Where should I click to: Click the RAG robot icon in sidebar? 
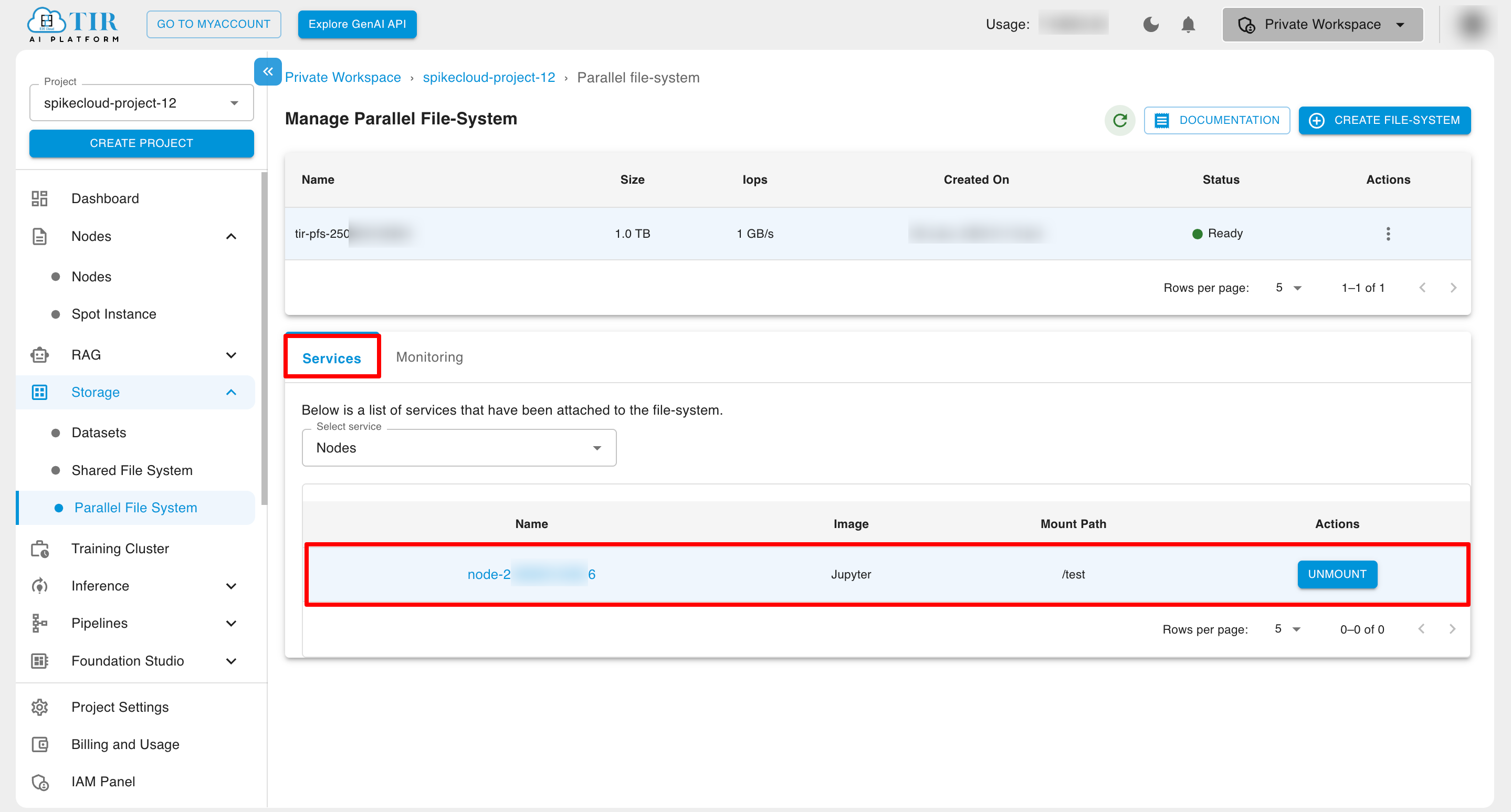pyautogui.click(x=39, y=355)
